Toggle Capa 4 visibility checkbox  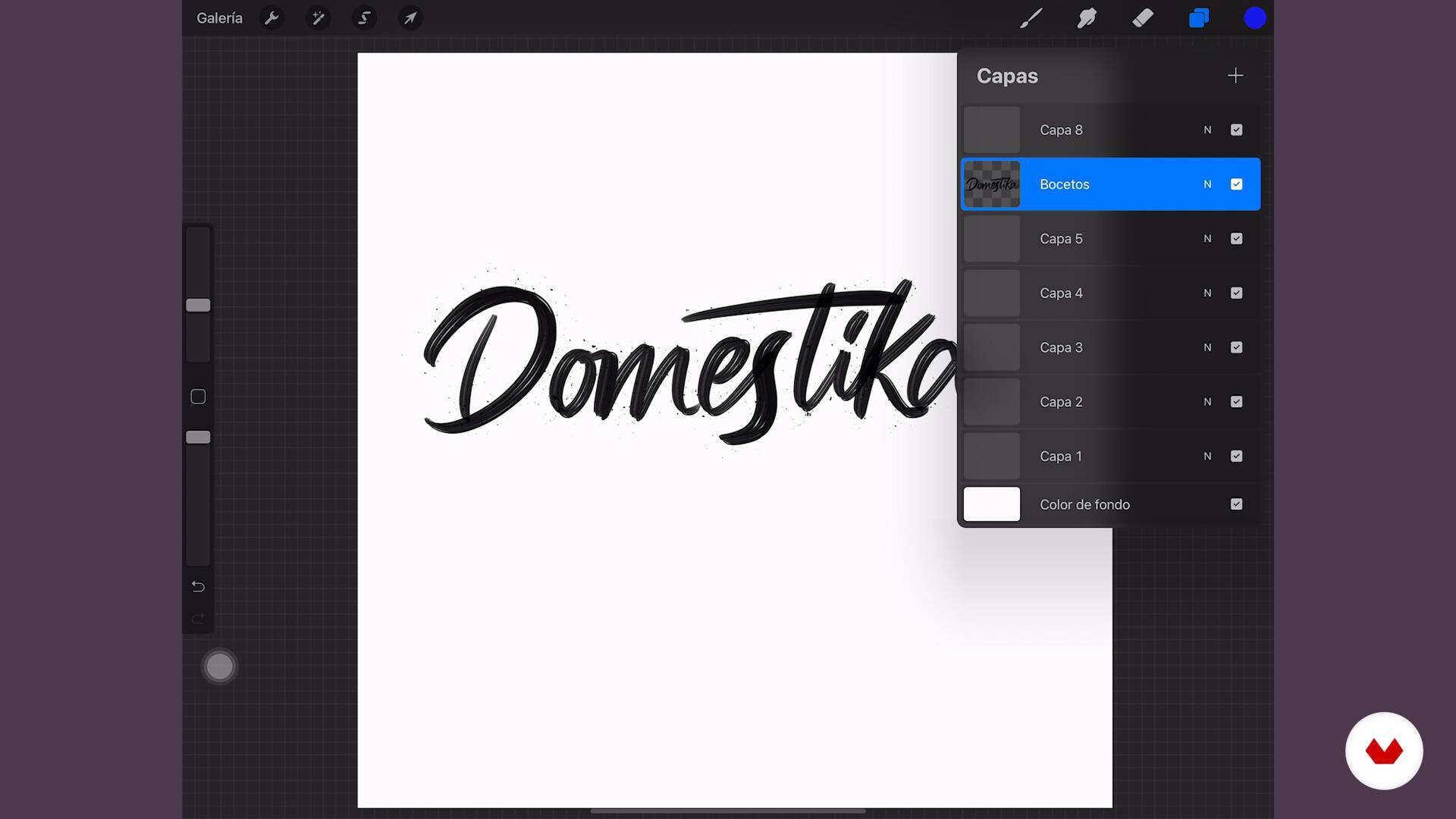click(x=1236, y=293)
